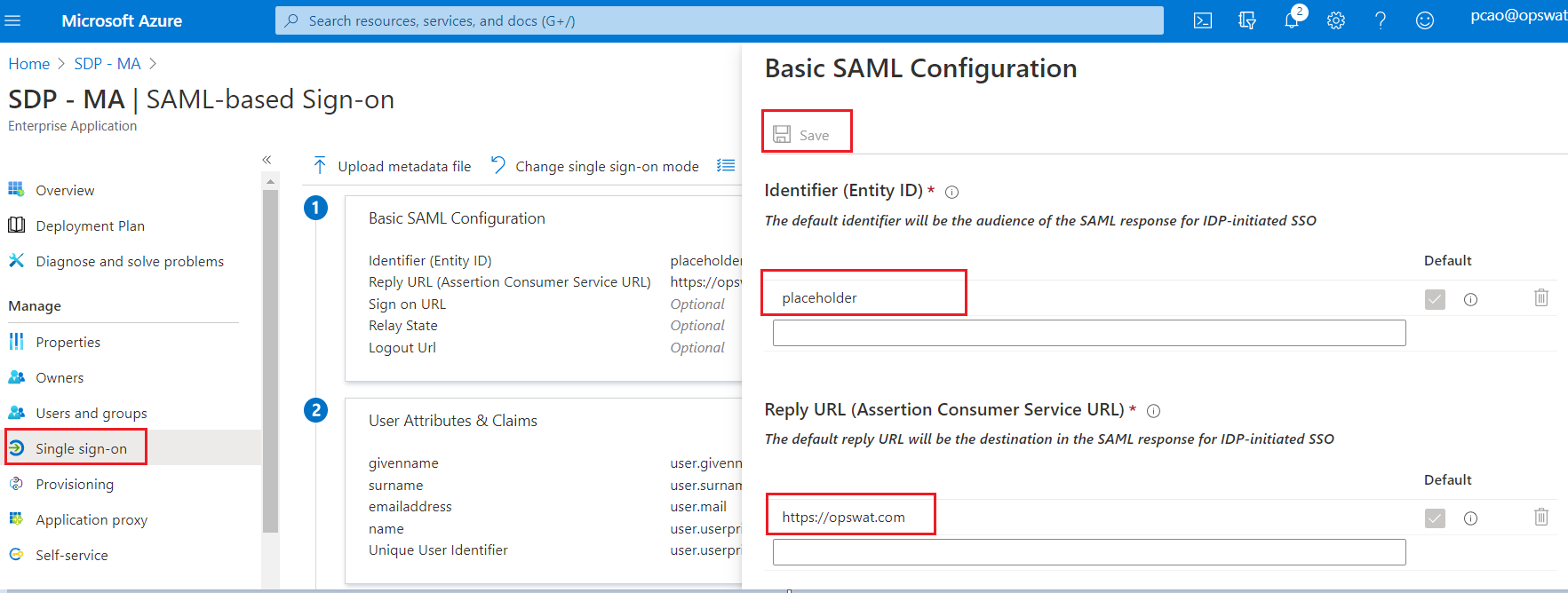This screenshot has height=593, width=1568.
Task: Select Single sign-on in the sidebar
Action: click(81, 448)
